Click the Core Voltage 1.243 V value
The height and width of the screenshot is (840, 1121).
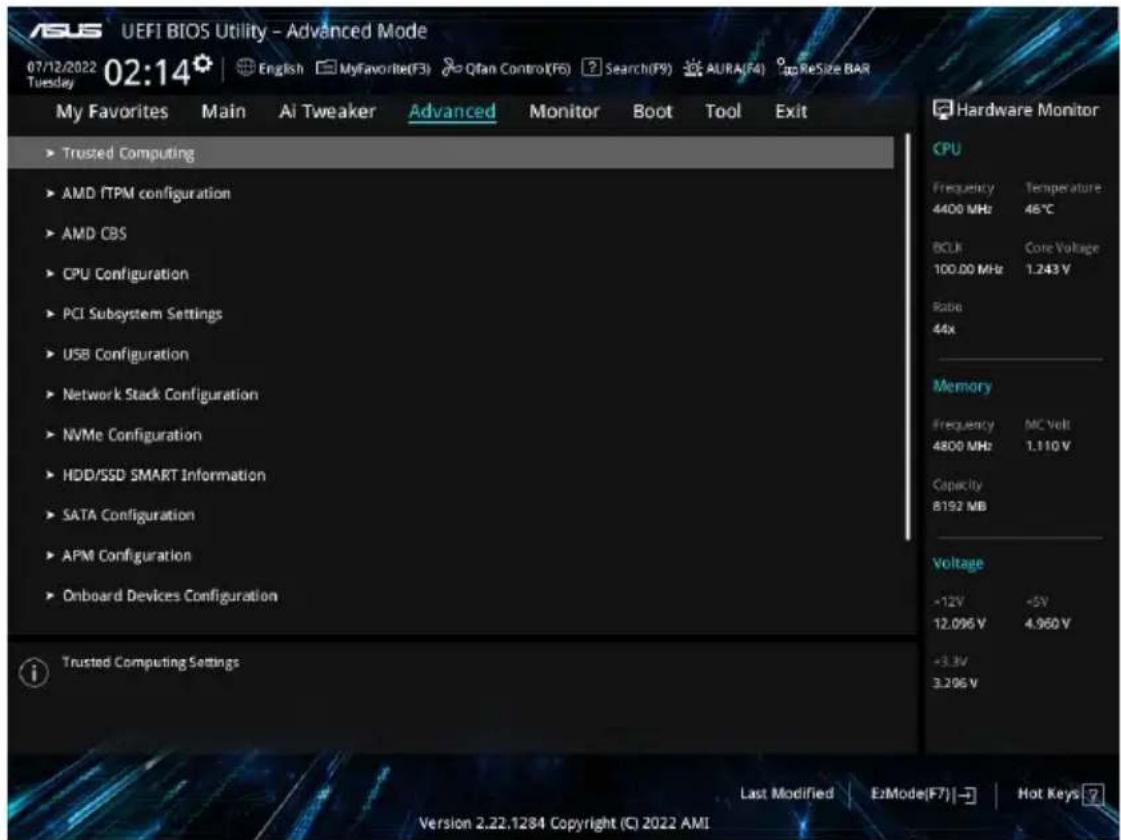[1047, 270]
